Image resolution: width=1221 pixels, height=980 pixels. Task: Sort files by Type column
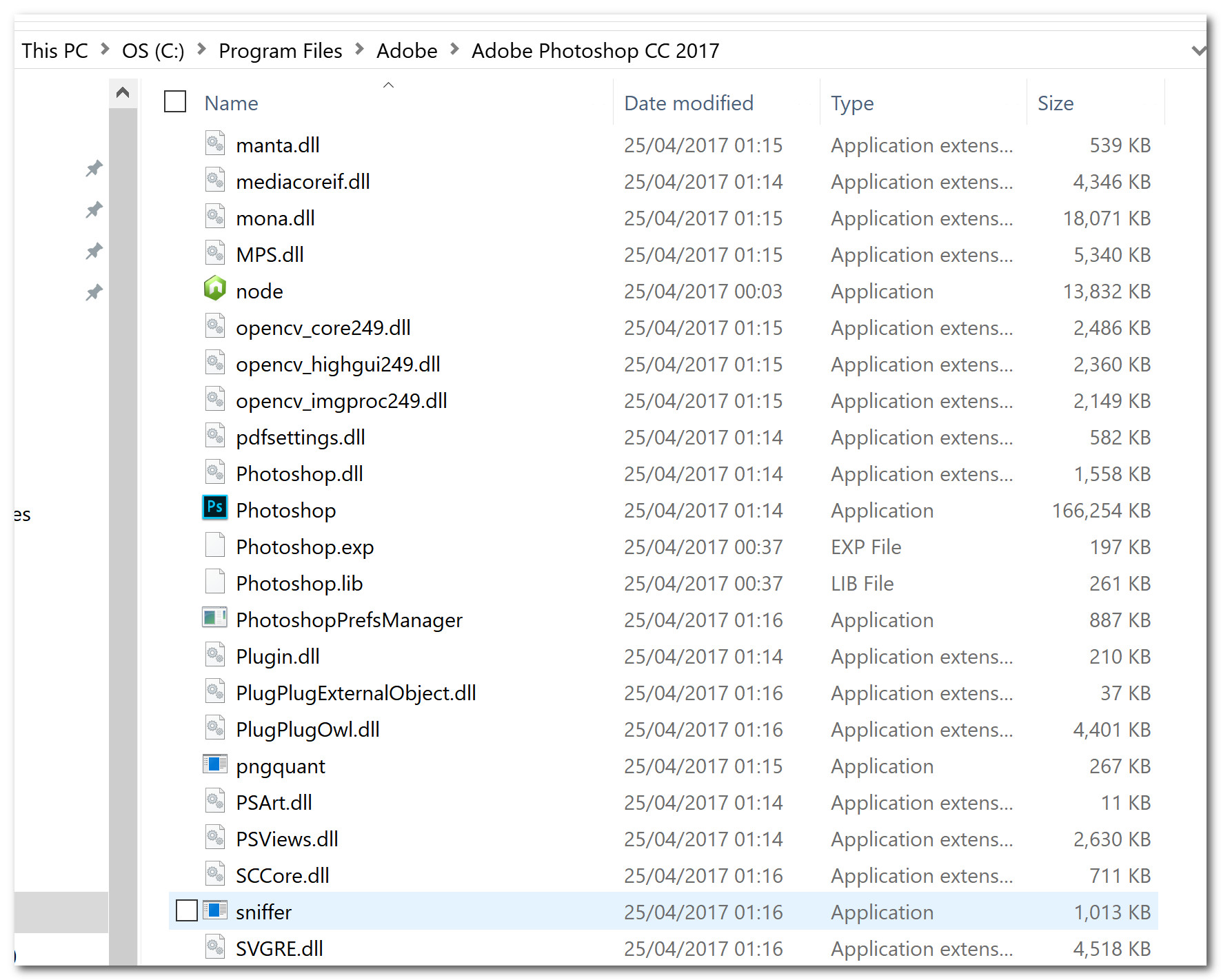(x=852, y=103)
